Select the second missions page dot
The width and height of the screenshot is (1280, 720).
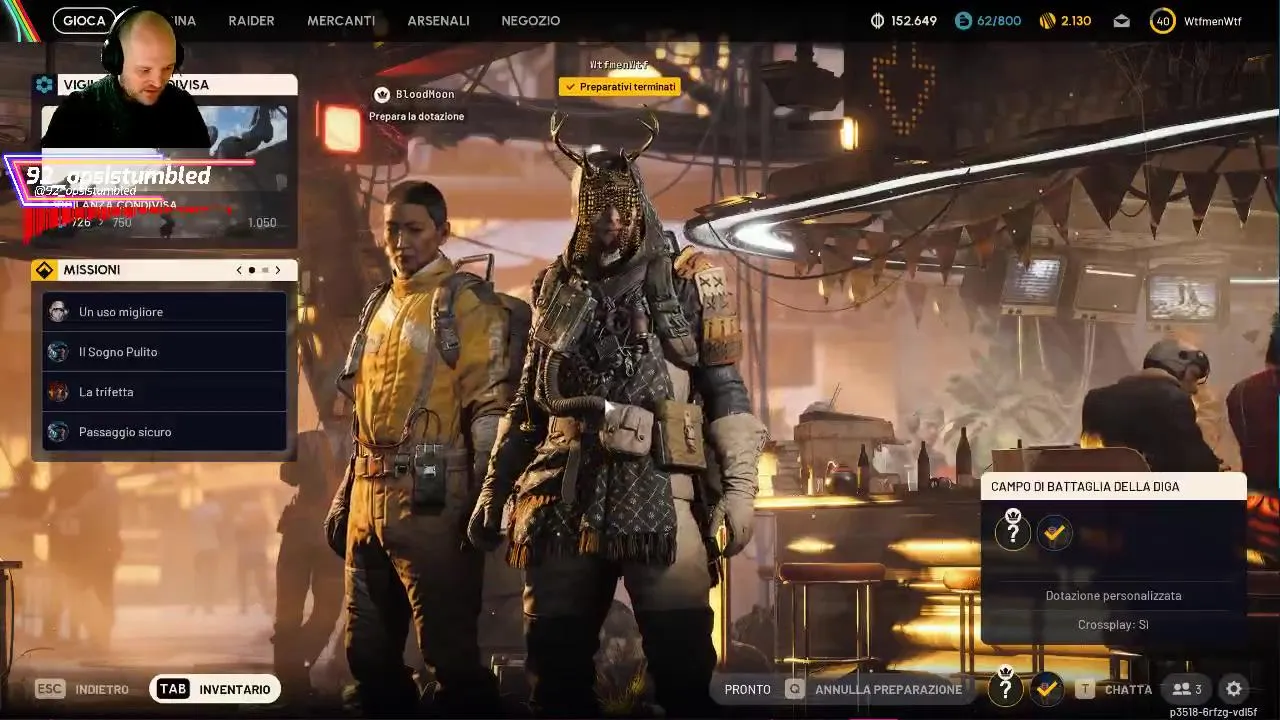(x=264, y=270)
